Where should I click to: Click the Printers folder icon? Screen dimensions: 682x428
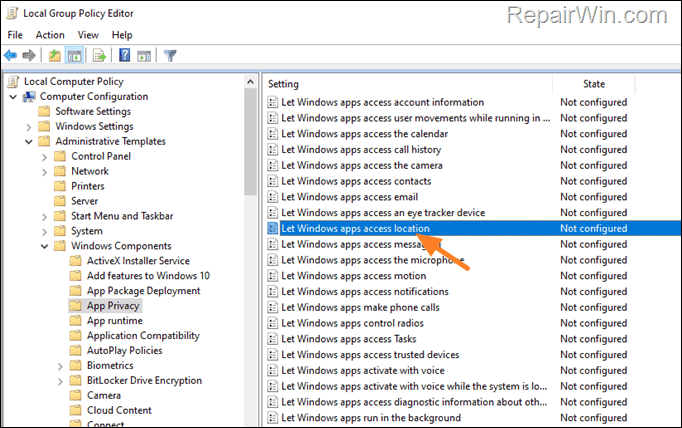[x=60, y=186]
